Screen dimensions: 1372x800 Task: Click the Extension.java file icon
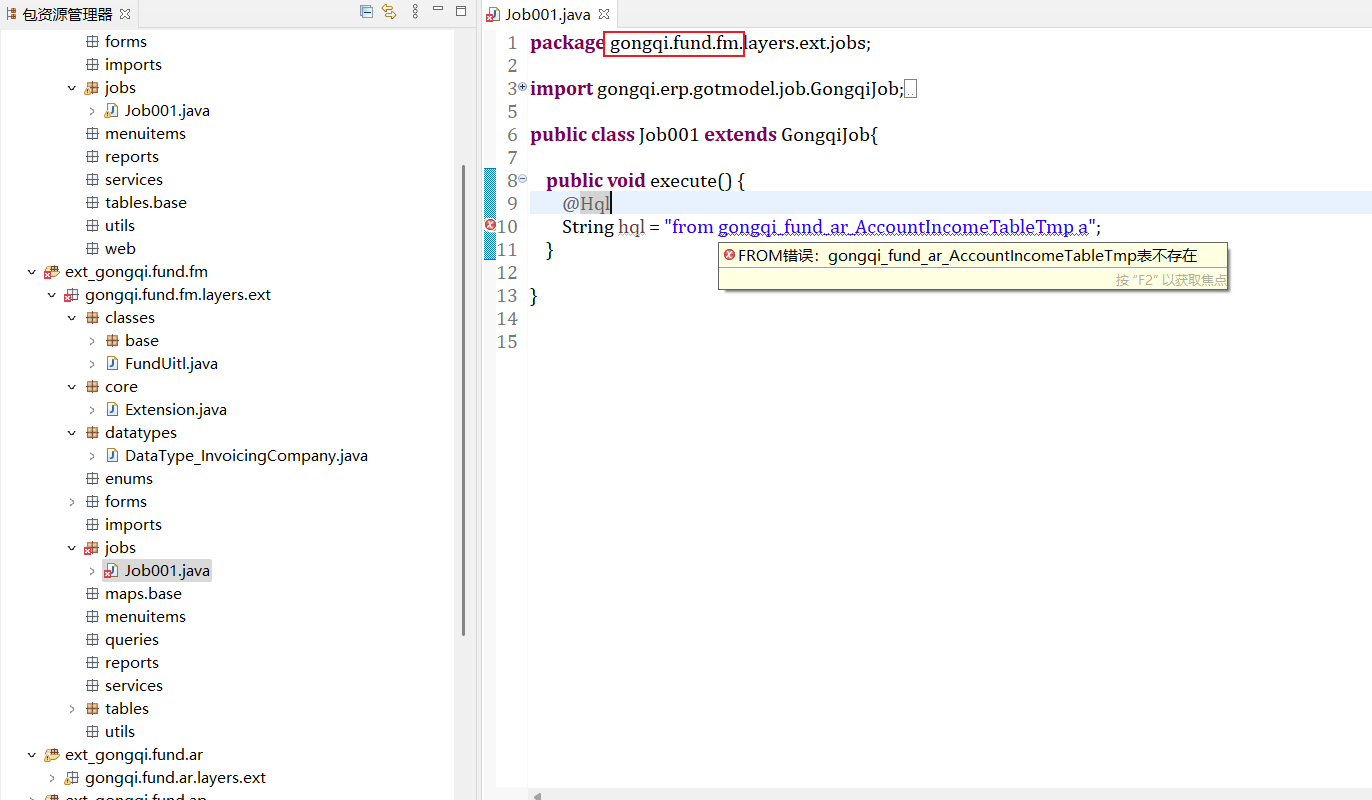tap(112, 410)
